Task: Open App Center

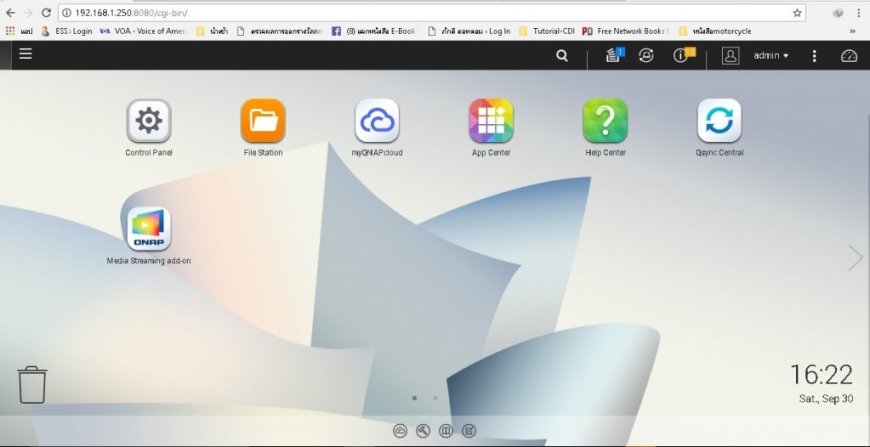Action: [x=491, y=128]
